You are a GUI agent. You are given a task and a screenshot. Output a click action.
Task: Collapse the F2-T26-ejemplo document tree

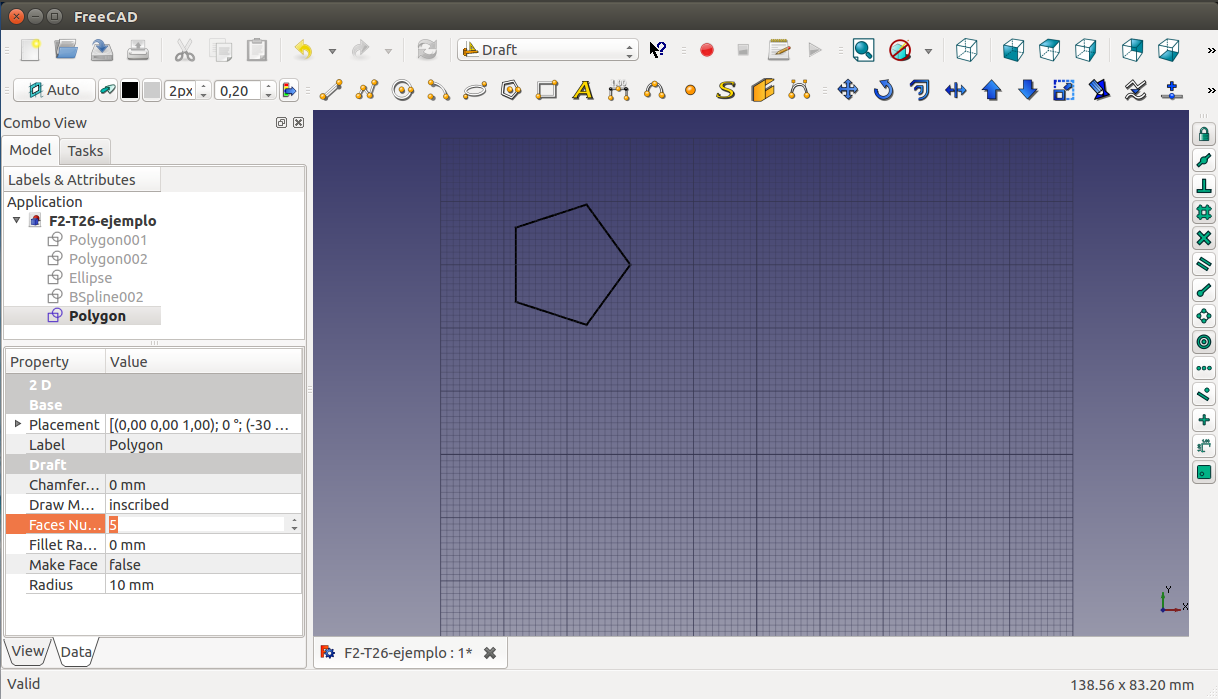pos(17,221)
